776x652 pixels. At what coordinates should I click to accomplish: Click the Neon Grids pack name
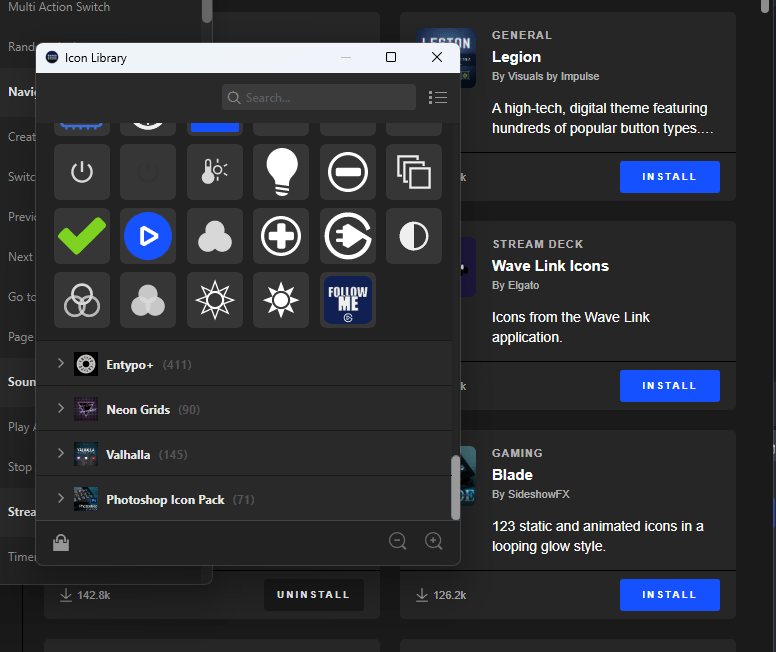138,410
